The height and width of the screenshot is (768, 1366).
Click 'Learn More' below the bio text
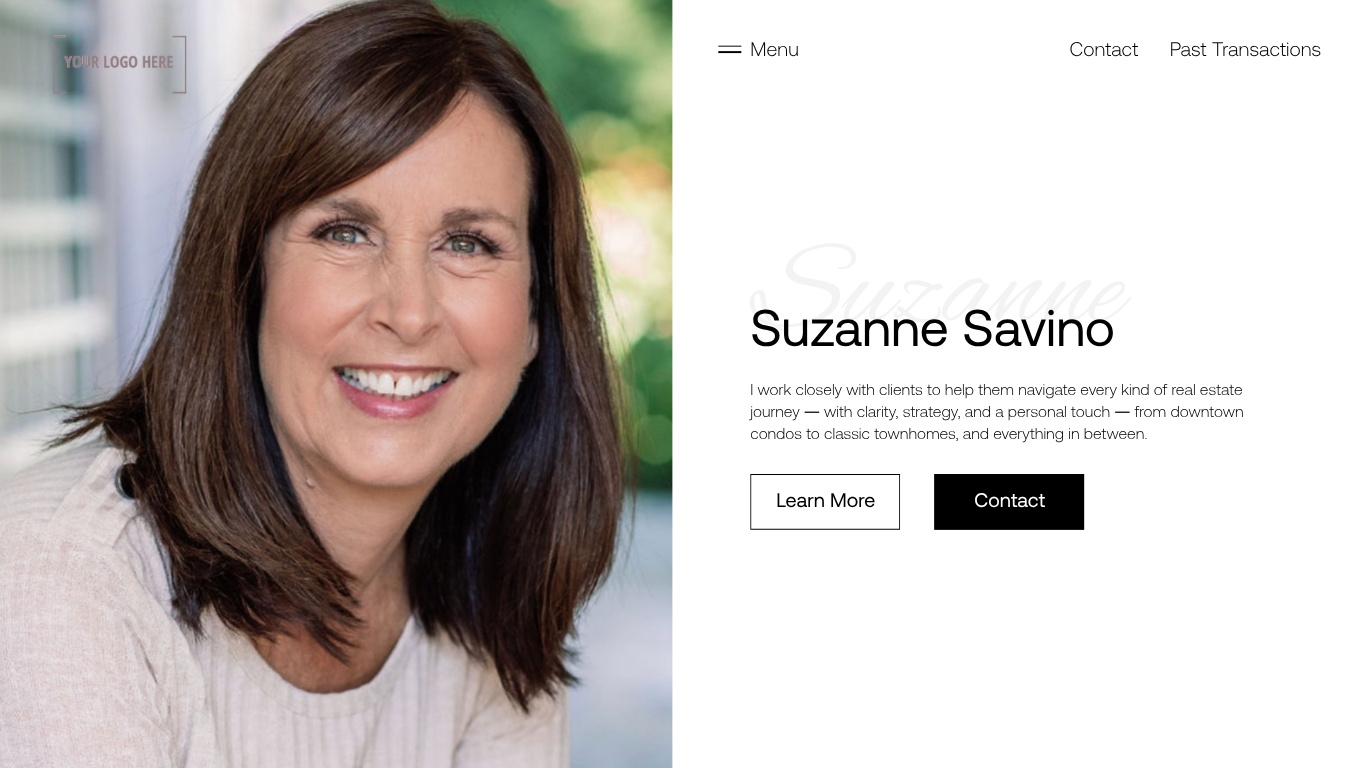825,501
